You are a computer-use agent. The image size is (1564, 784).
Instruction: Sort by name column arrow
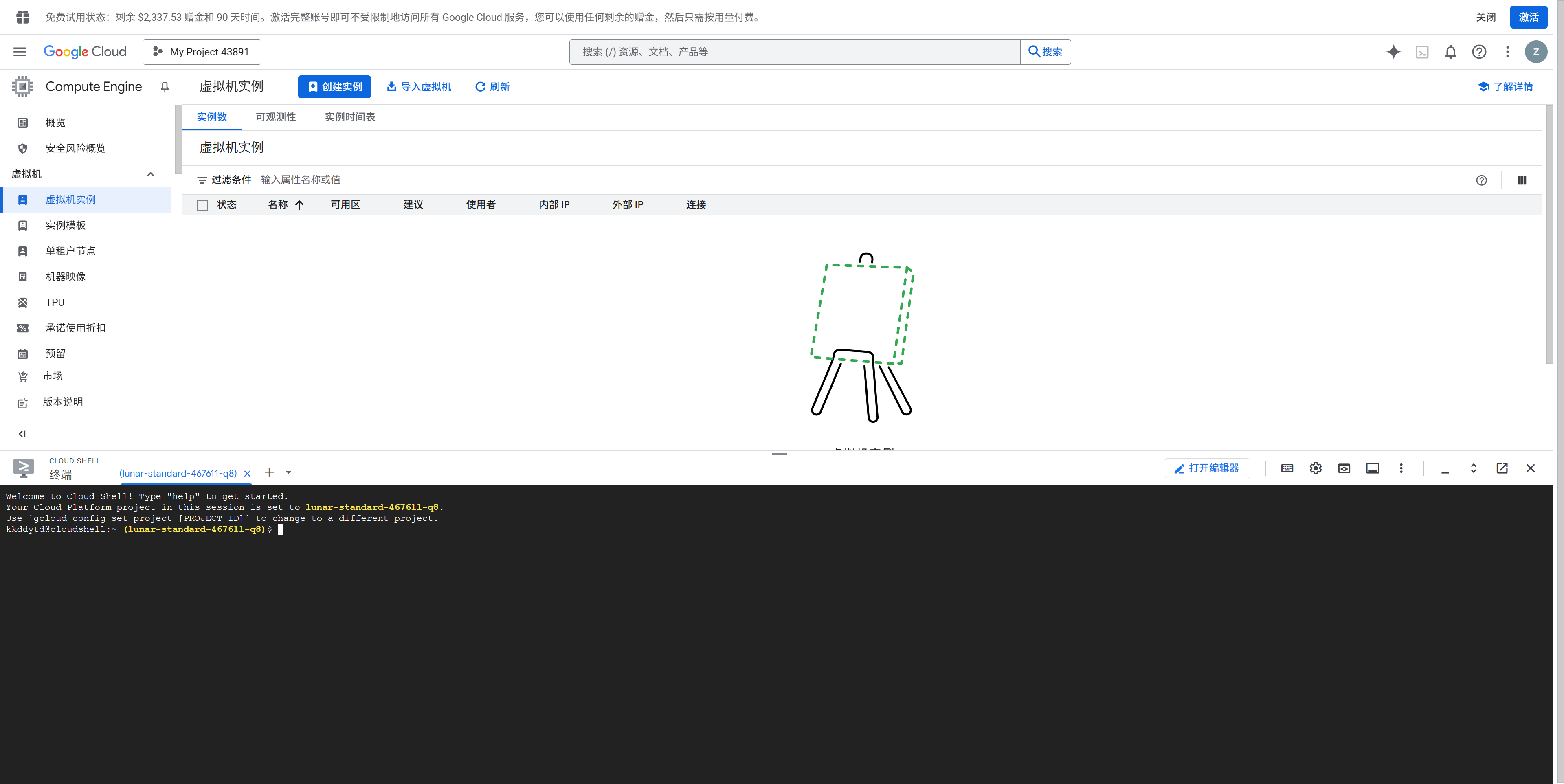point(299,204)
